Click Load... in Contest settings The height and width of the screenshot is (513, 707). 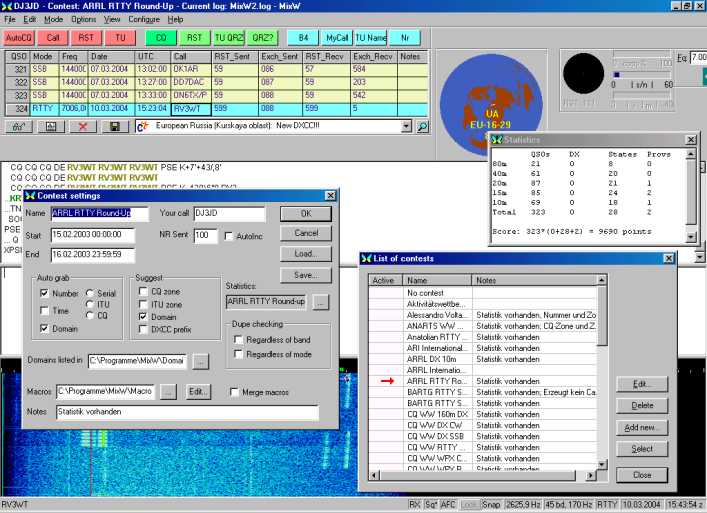tap(306, 254)
